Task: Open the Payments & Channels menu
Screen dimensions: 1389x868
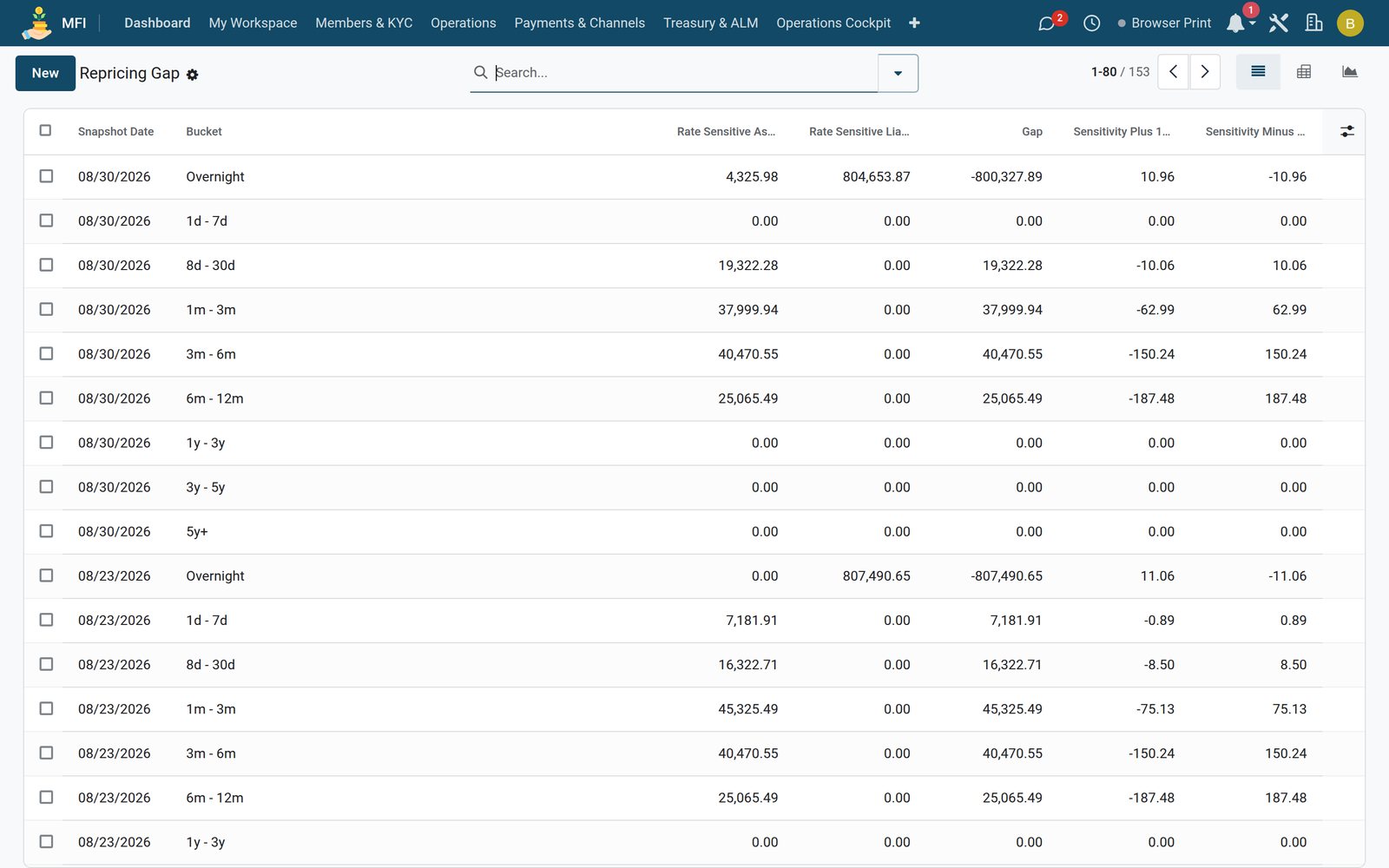Action: (x=580, y=23)
